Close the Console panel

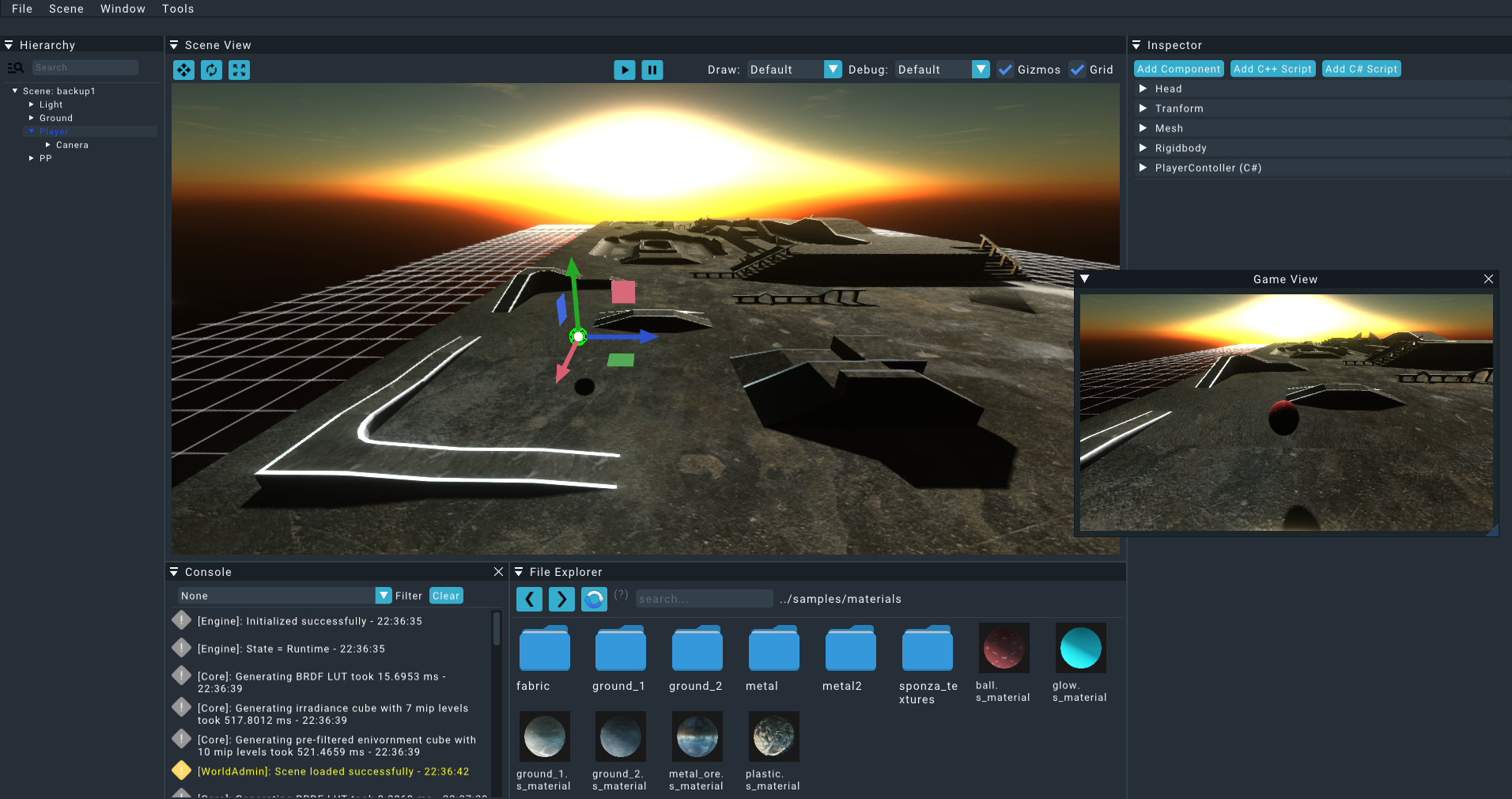click(x=498, y=571)
